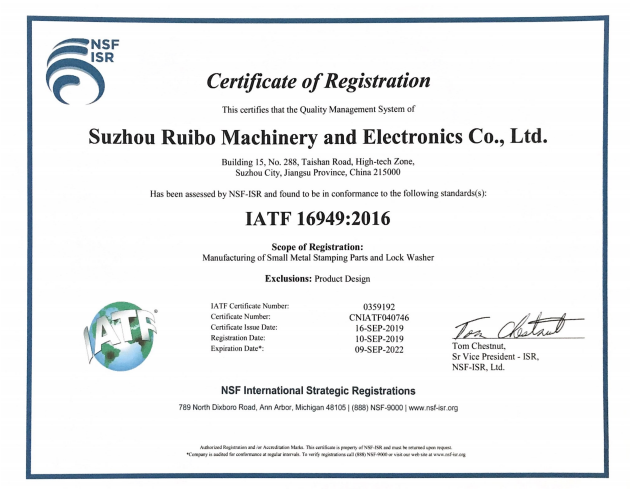Click the NSF International Strategic Registrations heading
The image size is (630, 489).
(x=318, y=391)
